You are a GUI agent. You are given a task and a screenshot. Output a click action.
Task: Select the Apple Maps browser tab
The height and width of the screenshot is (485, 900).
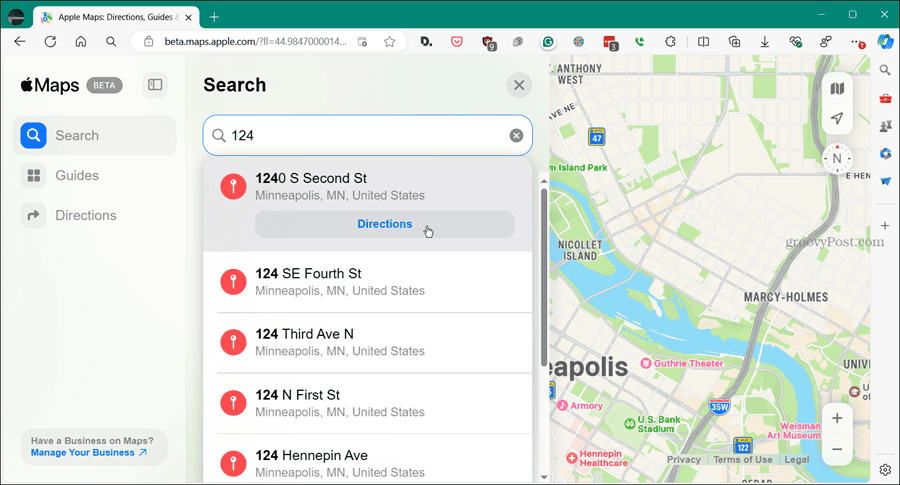click(x=116, y=17)
